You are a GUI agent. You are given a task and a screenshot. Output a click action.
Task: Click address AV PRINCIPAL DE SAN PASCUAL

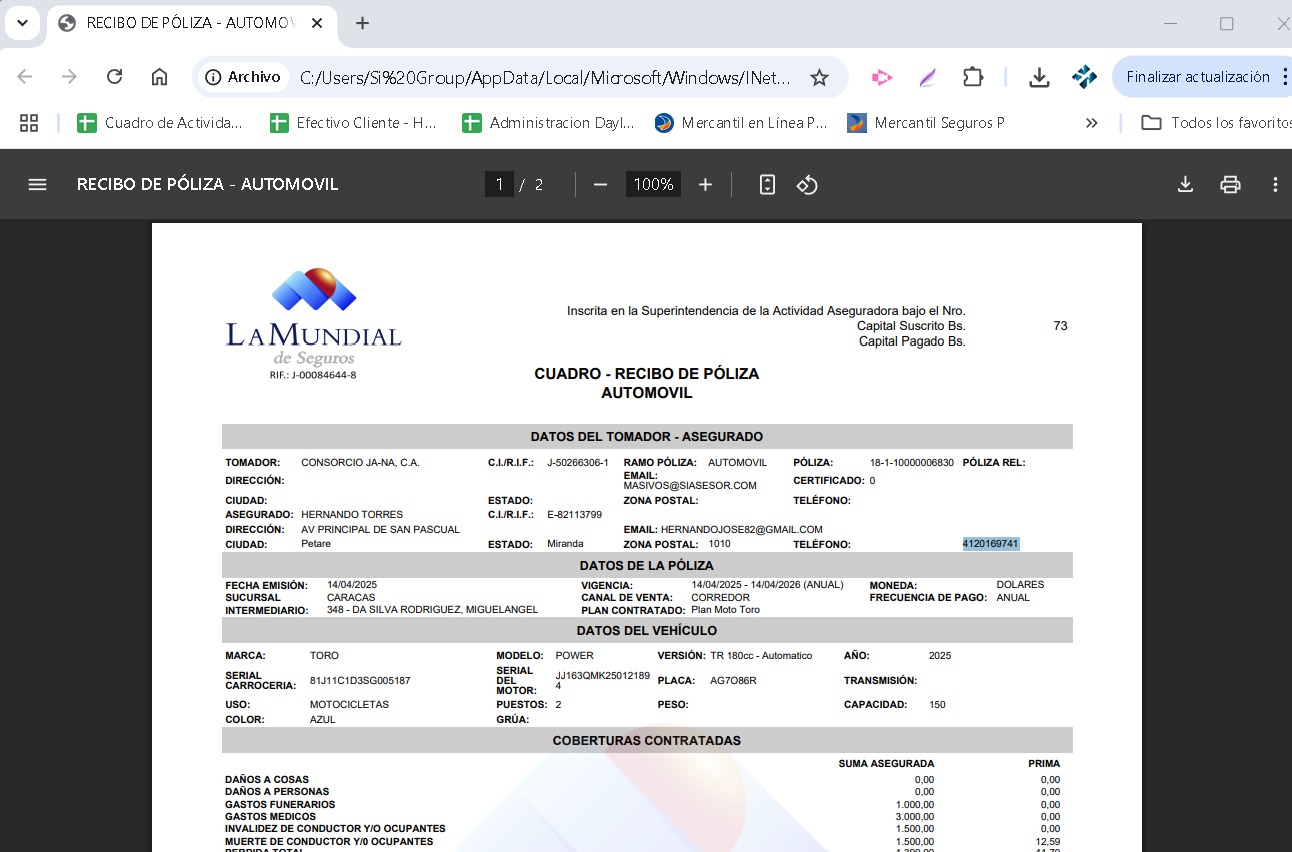click(380, 530)
